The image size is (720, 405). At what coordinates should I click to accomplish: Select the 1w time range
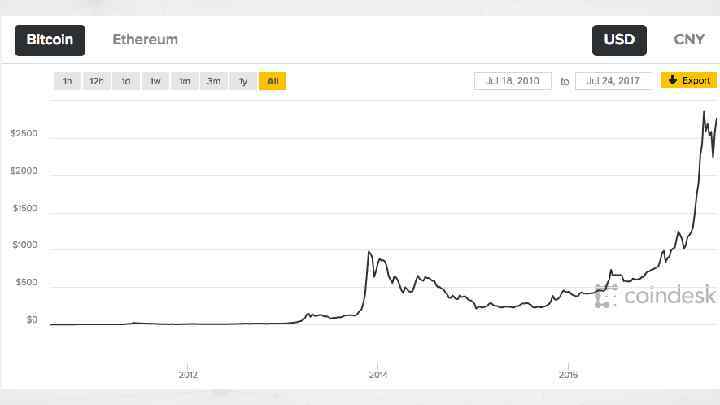tap(155, 81)
